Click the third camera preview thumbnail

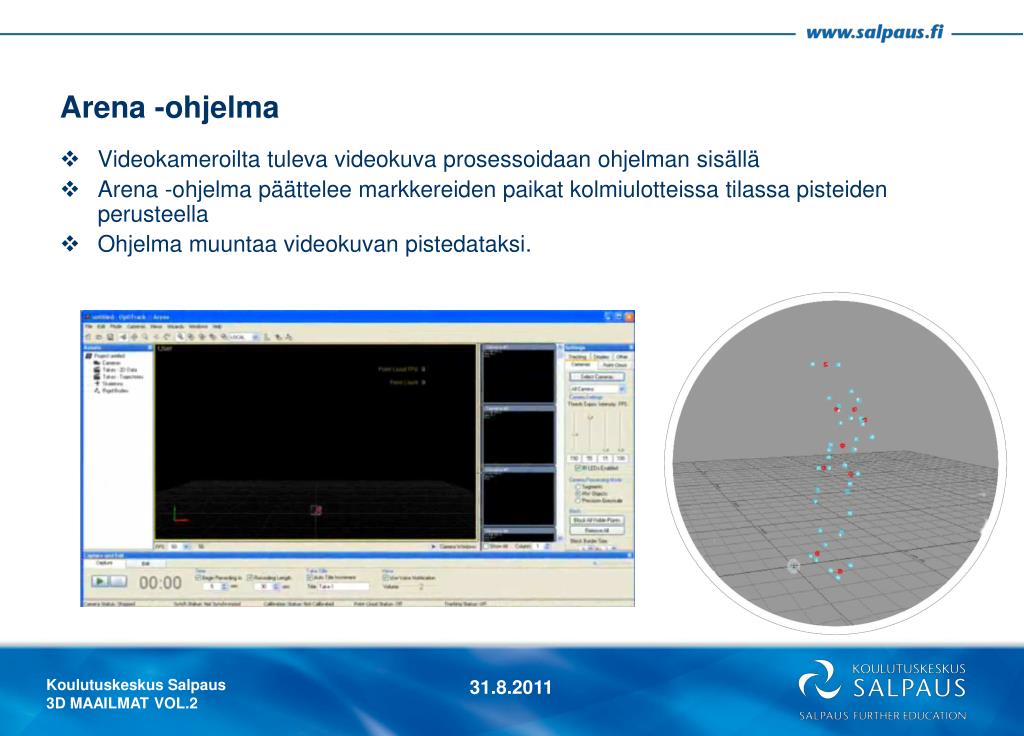519,495
